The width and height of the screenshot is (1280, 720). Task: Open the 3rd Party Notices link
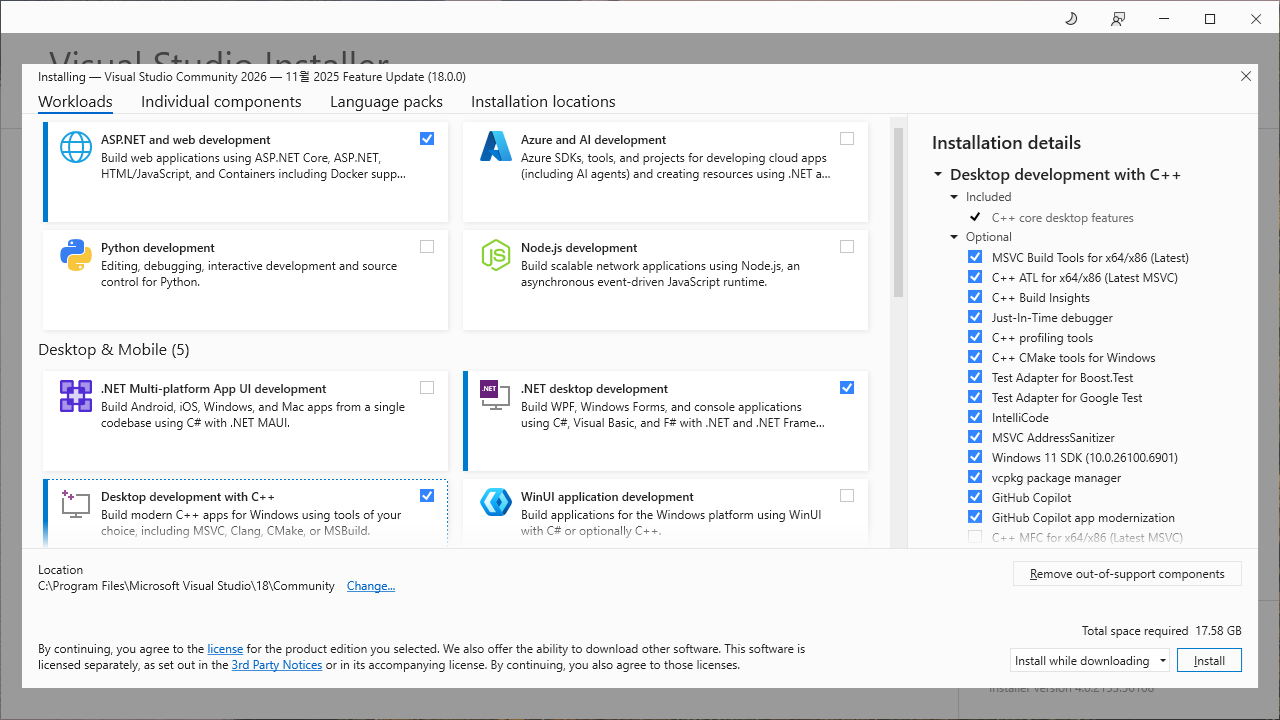coord(277,665)
